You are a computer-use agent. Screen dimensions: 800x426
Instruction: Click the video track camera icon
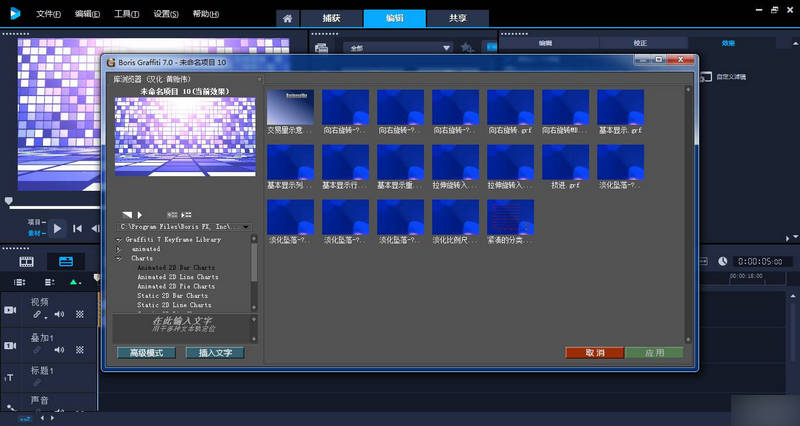coord(10,310)
